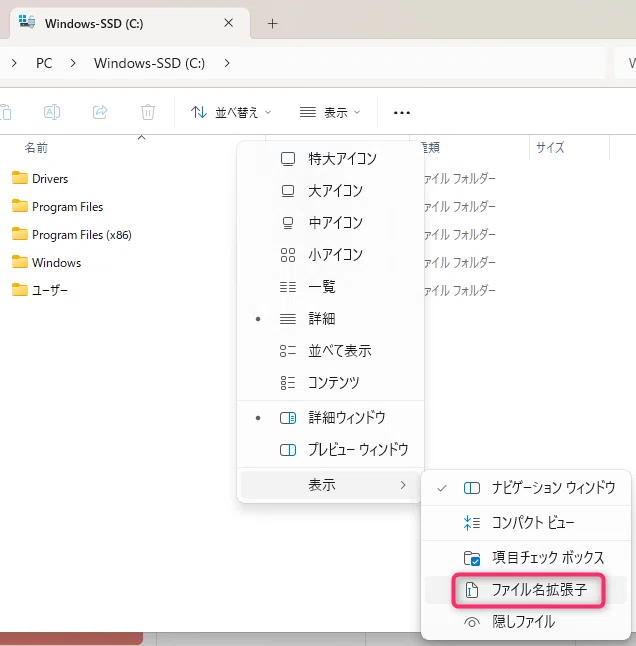Select 一覧 list view option

pos(330,287)
